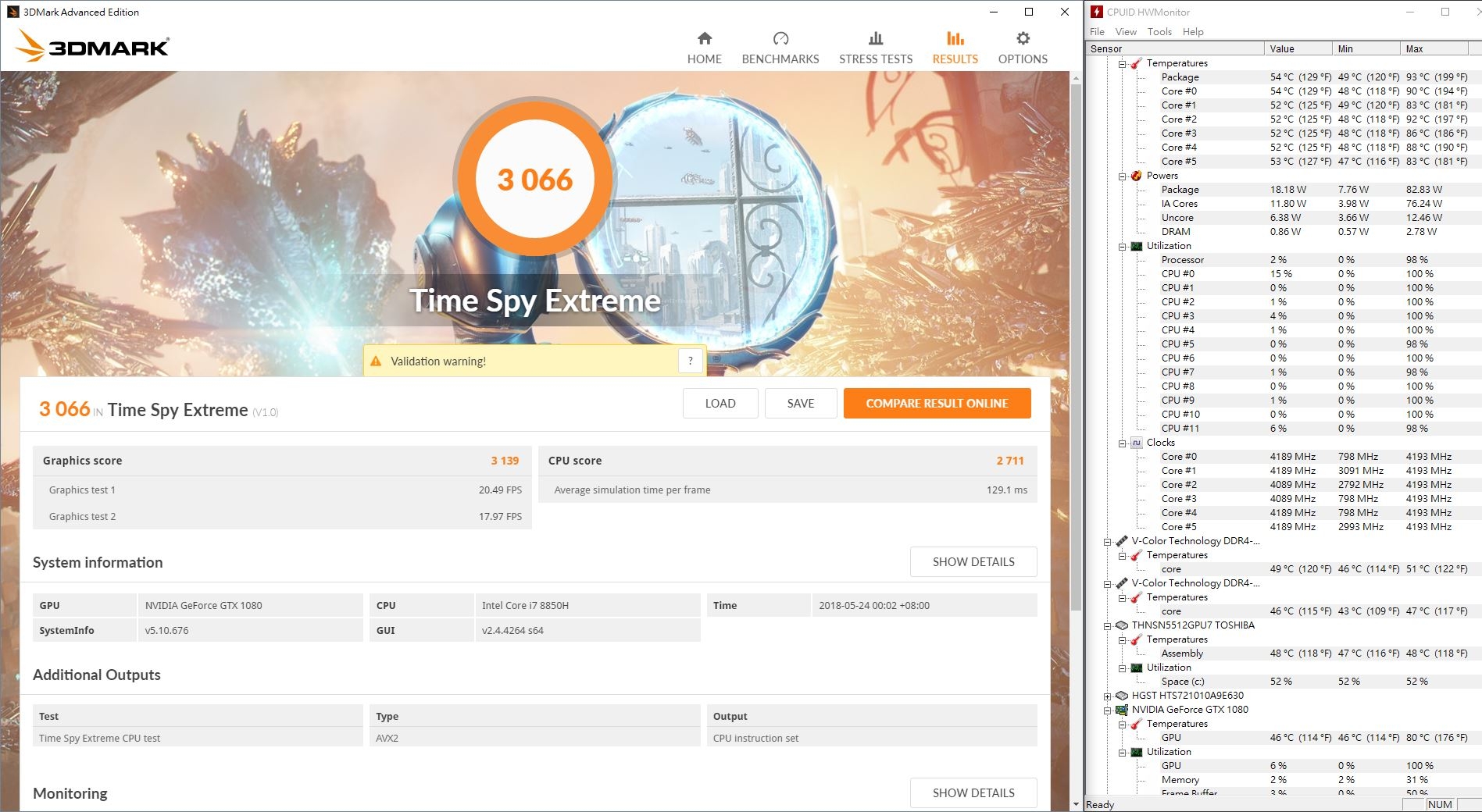The height and width of the screenshot is (812, 1482).
Task: Collapse the first V-Color Technology DDR4 node
Action: pyautogui.click(x=1108, y=541)
